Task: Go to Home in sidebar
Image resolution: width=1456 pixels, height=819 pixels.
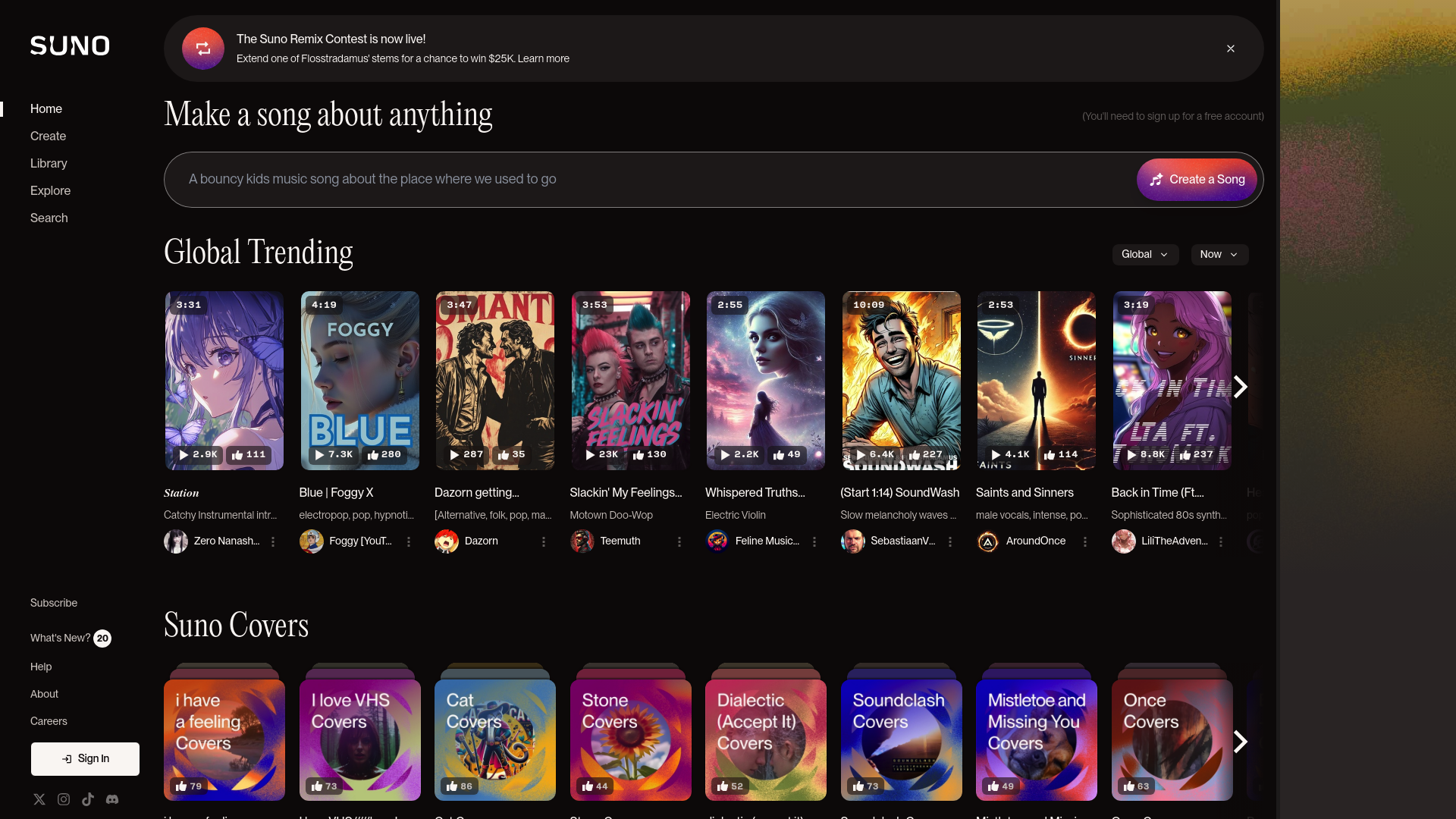Action: (46, 109)
